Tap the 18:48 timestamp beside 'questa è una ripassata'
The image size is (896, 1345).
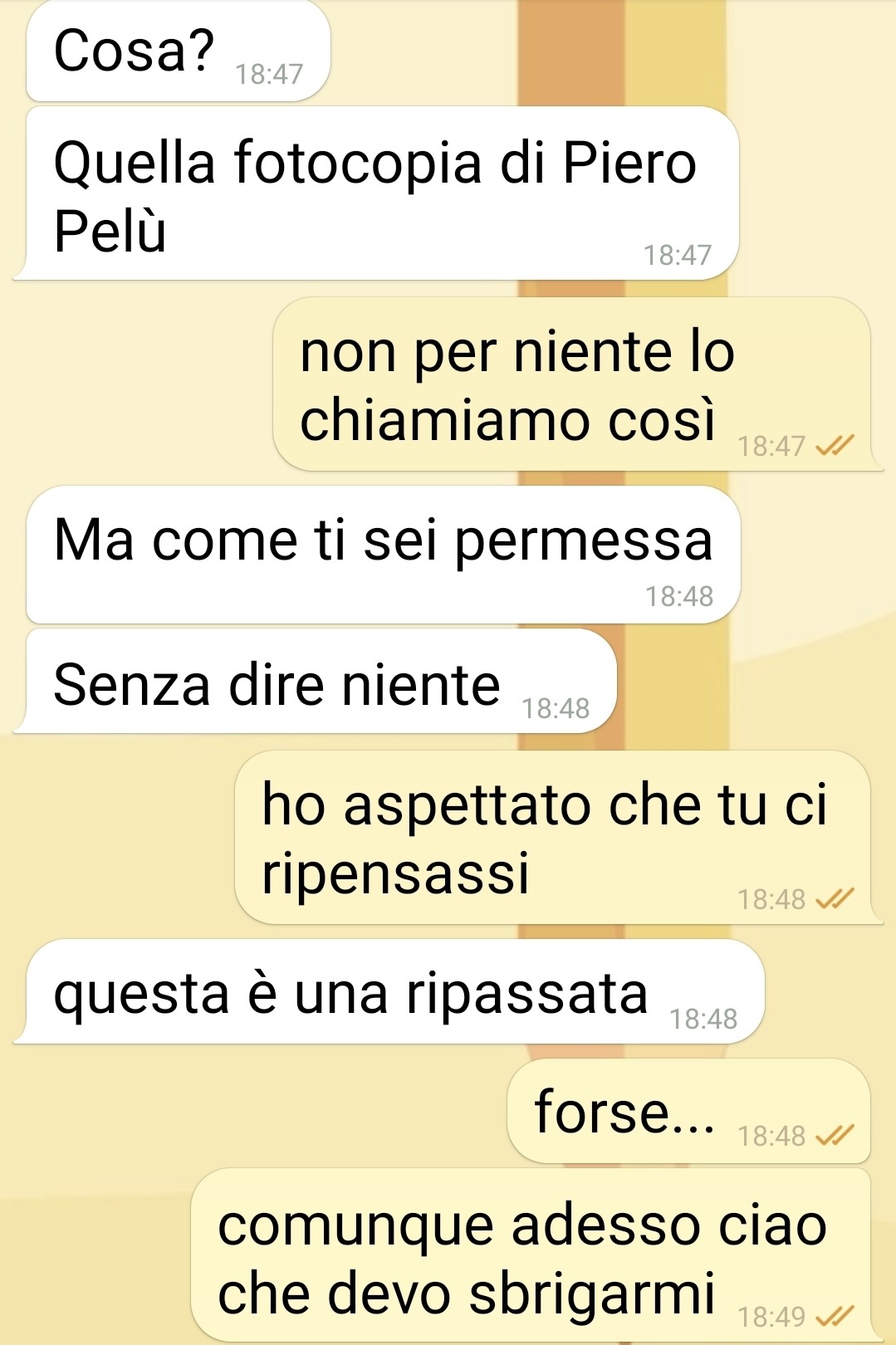coord(703,1019)
